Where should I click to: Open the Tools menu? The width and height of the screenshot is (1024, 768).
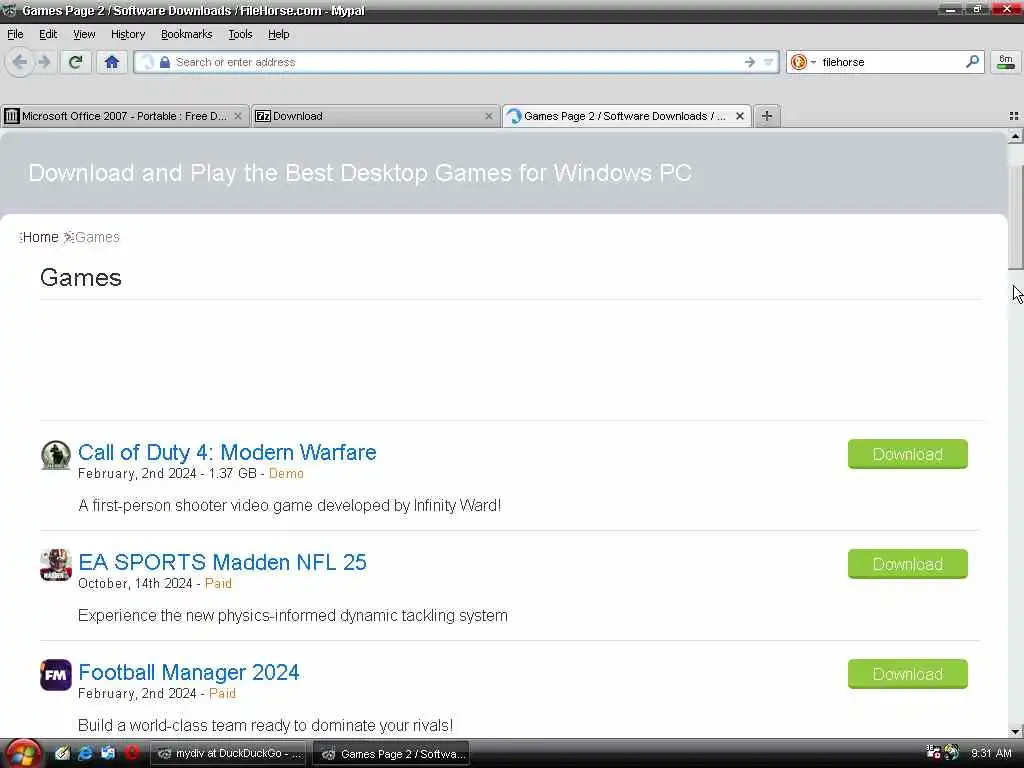[x=240, y=34]
